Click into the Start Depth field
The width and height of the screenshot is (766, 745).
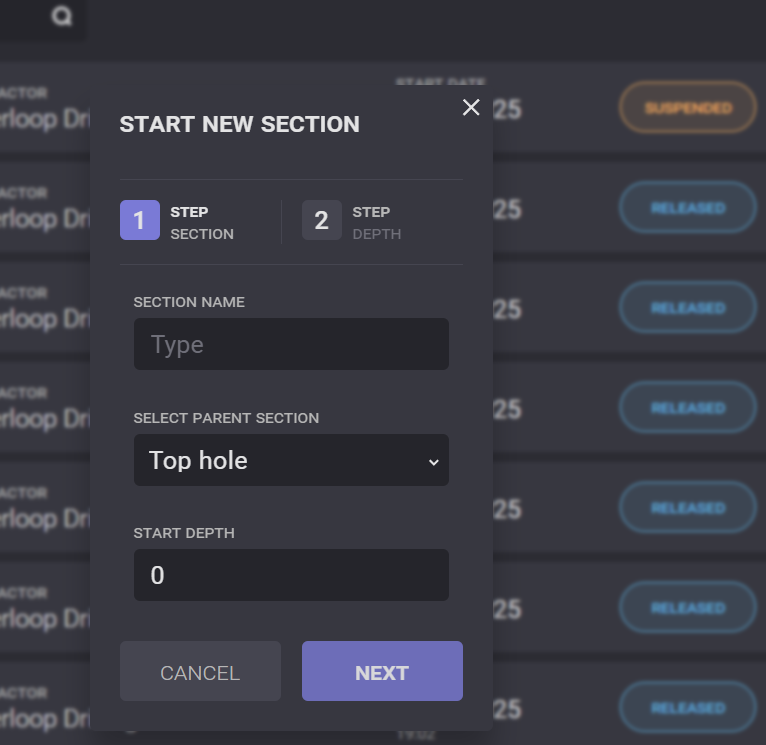click(291, 575)
